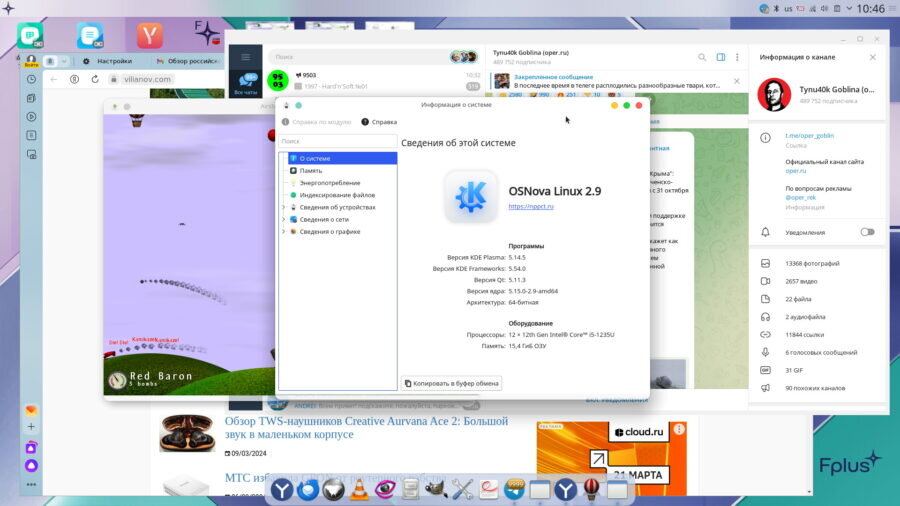Open the orange Yandex desktop shortcut
The width and height of the screenshot is (900, 506).
click(150, 35)
